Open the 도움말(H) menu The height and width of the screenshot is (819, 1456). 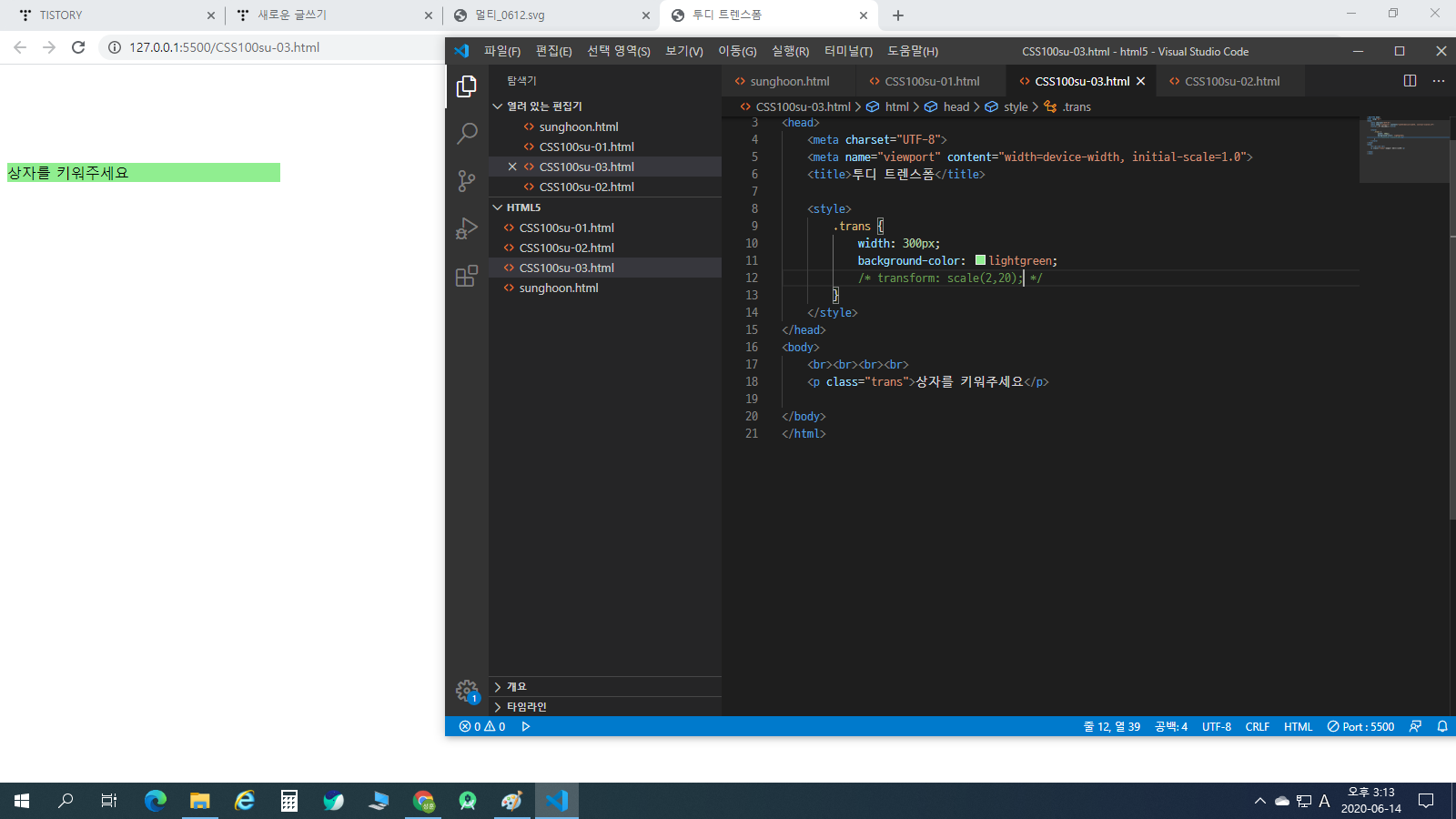(x=913, y=51)
